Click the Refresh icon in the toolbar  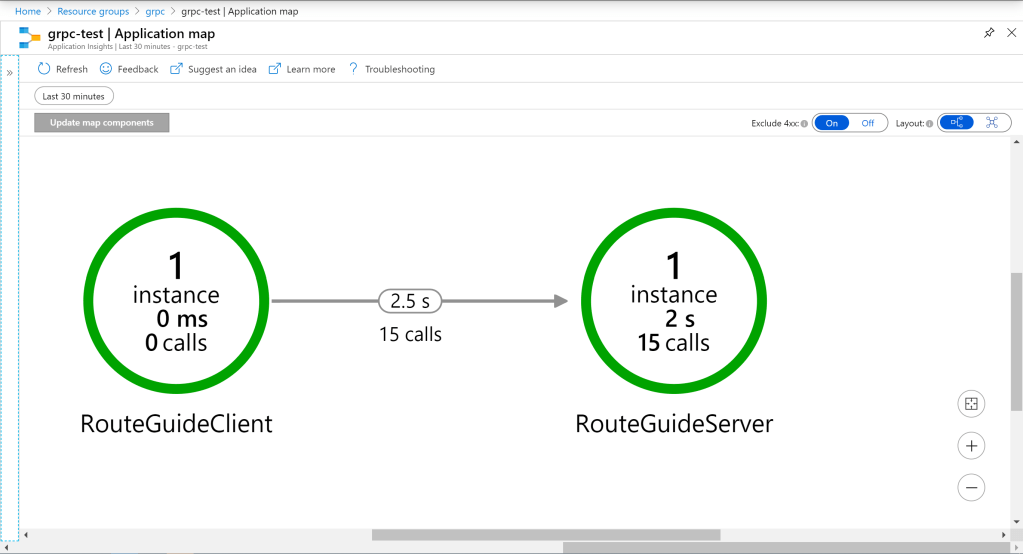tap(44, 69)
